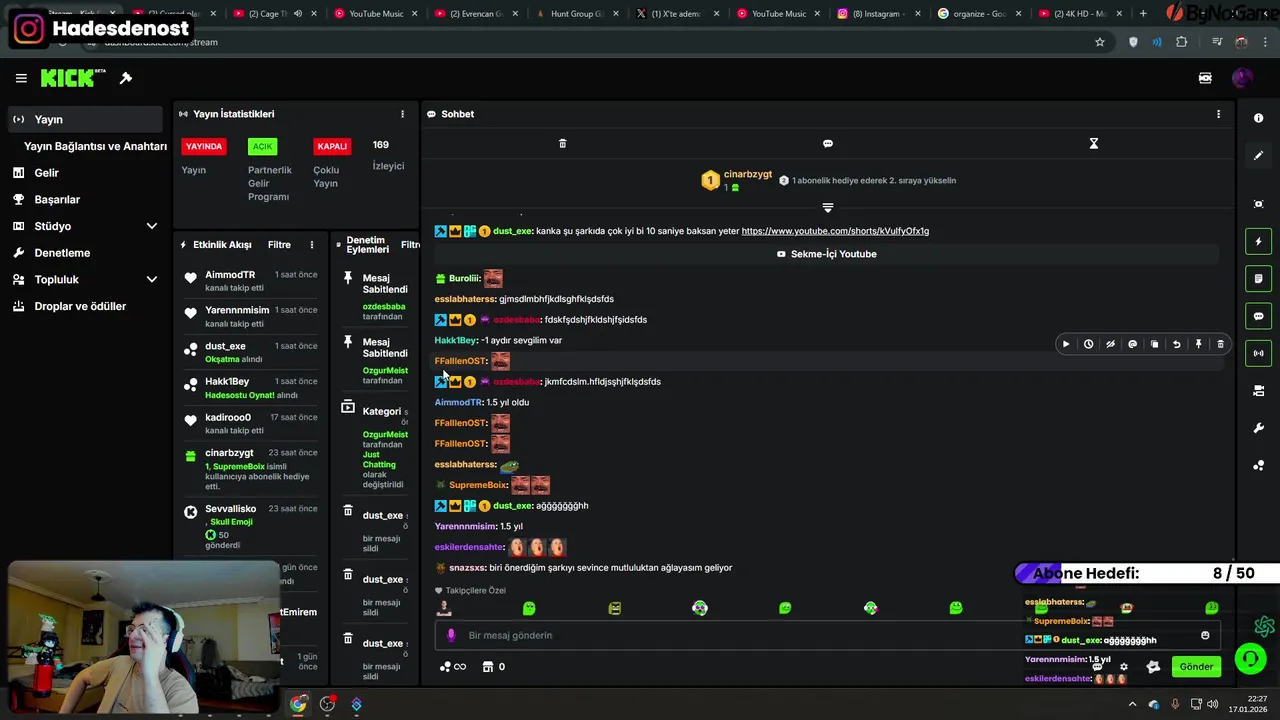Click the clock timeout icon in message toolbar
Viewport: 1280px width, 720px height.
pos(1088,344)
